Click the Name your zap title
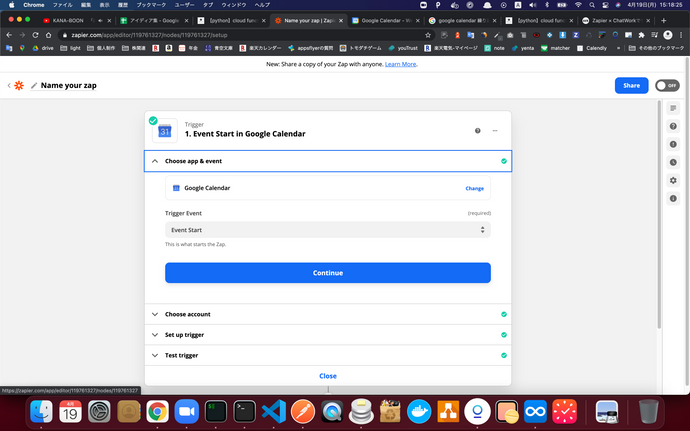690x431 pixels. [x=69, y=85]
